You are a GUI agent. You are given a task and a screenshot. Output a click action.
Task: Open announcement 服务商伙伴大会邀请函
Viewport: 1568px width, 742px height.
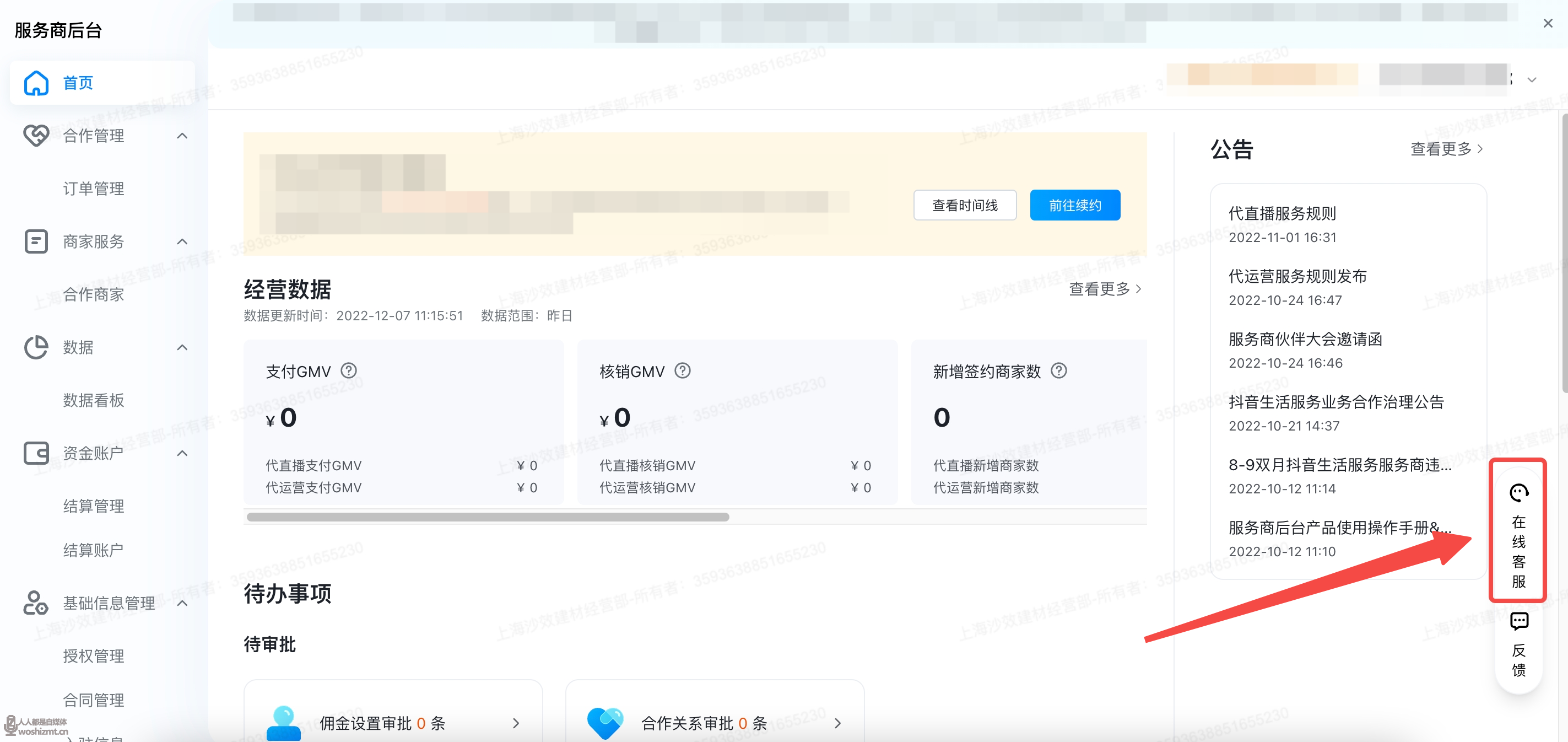(x=1305, y=338)
